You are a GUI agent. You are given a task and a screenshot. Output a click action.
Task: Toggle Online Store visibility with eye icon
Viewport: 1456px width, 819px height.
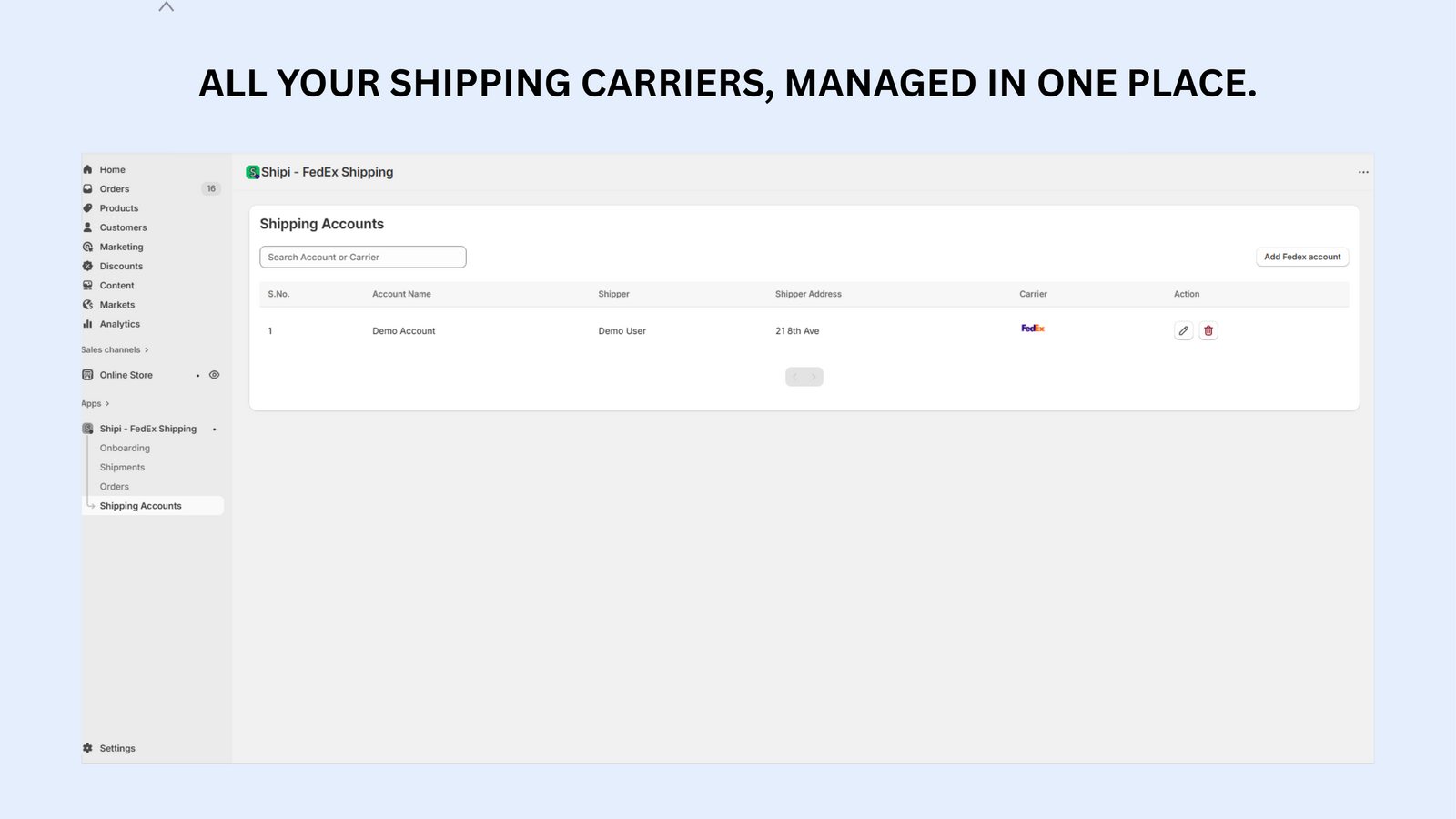(215, 374)
